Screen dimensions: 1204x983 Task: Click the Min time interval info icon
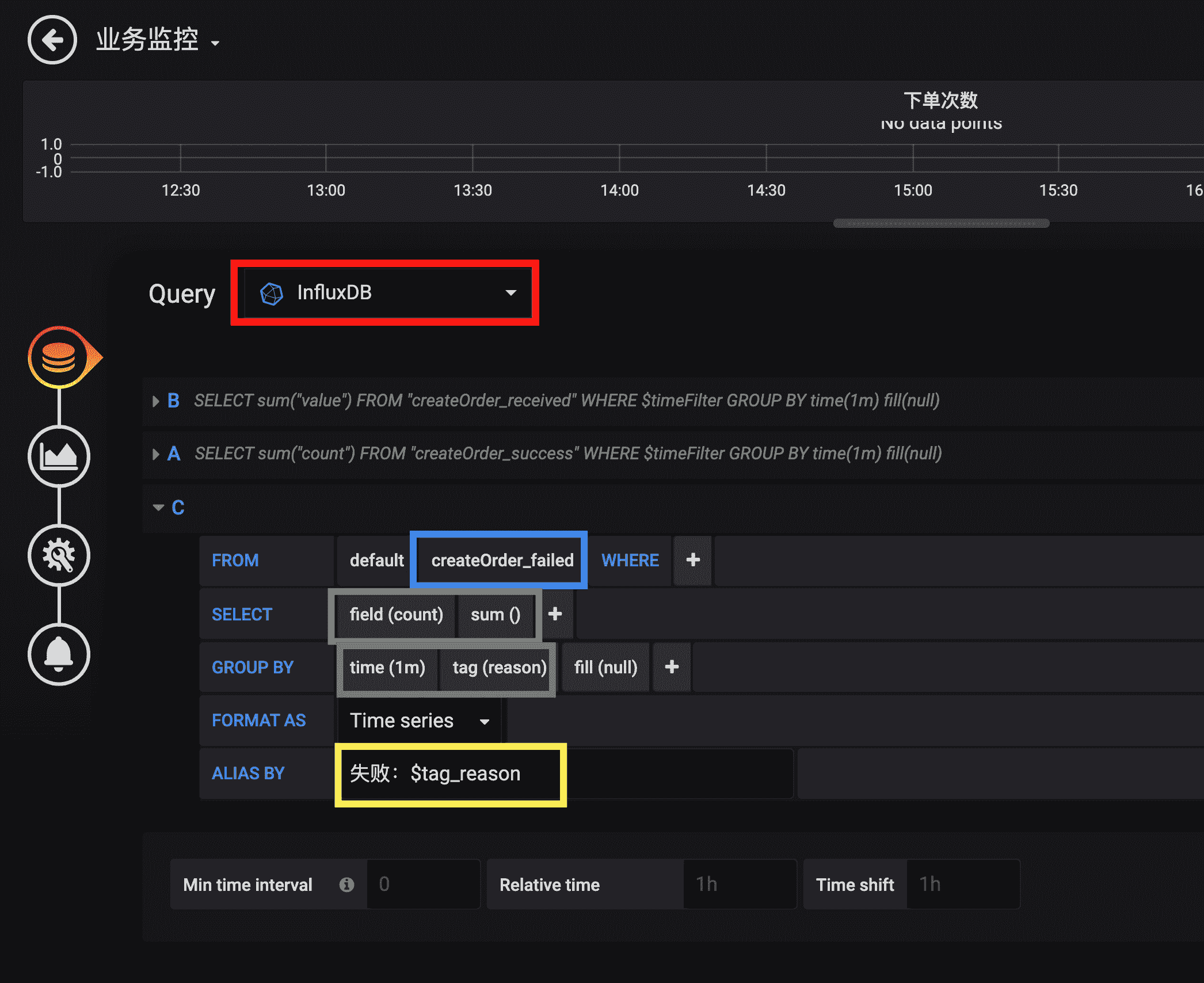[x=346, y=885]
